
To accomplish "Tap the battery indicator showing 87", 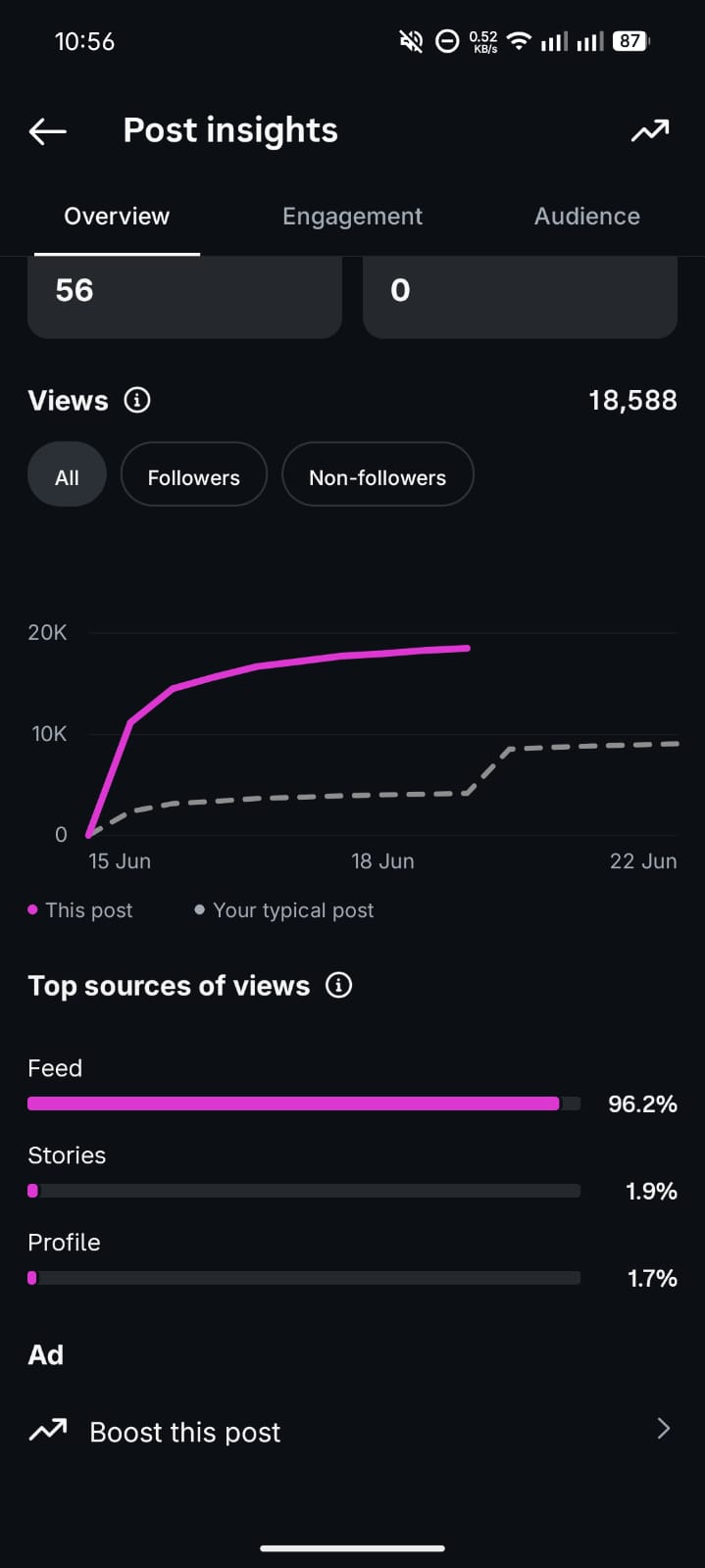I will click(x=630, y=41).
